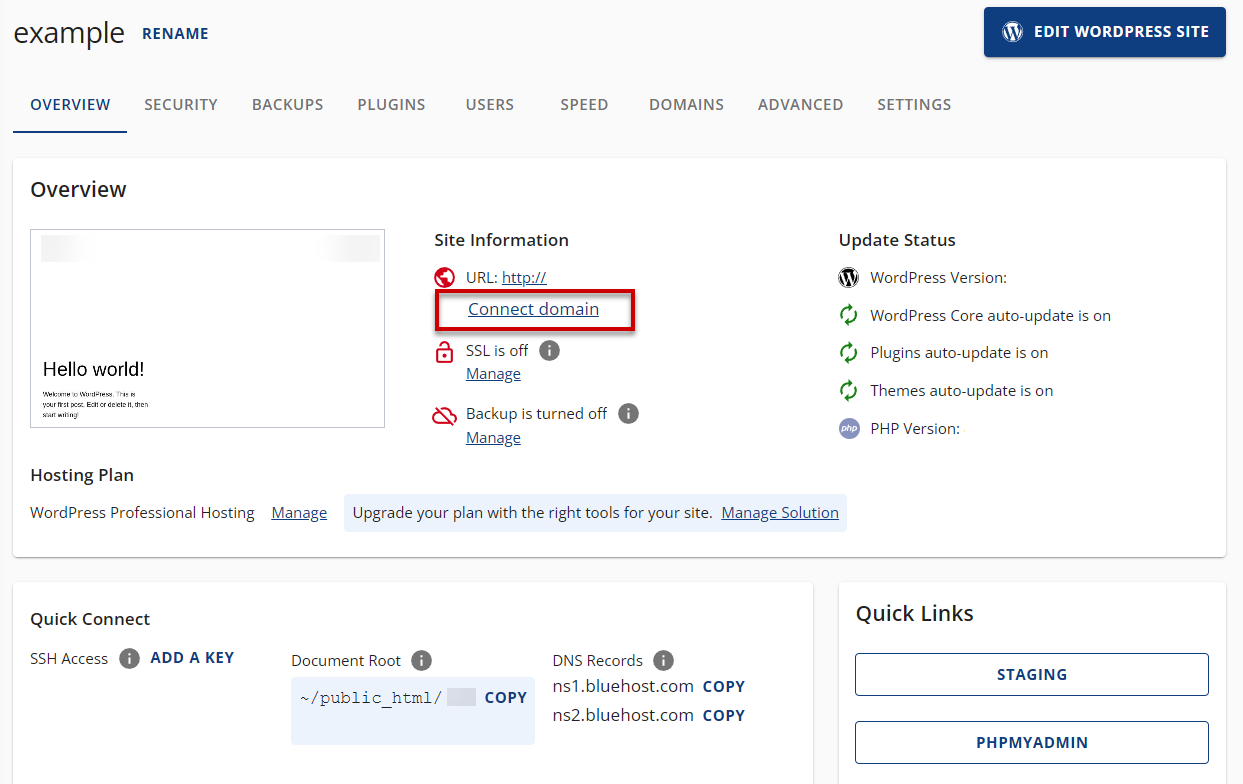Viewport: 1243px width, 784px height.
Task: Click the 'example' site title
Action: 69,33
